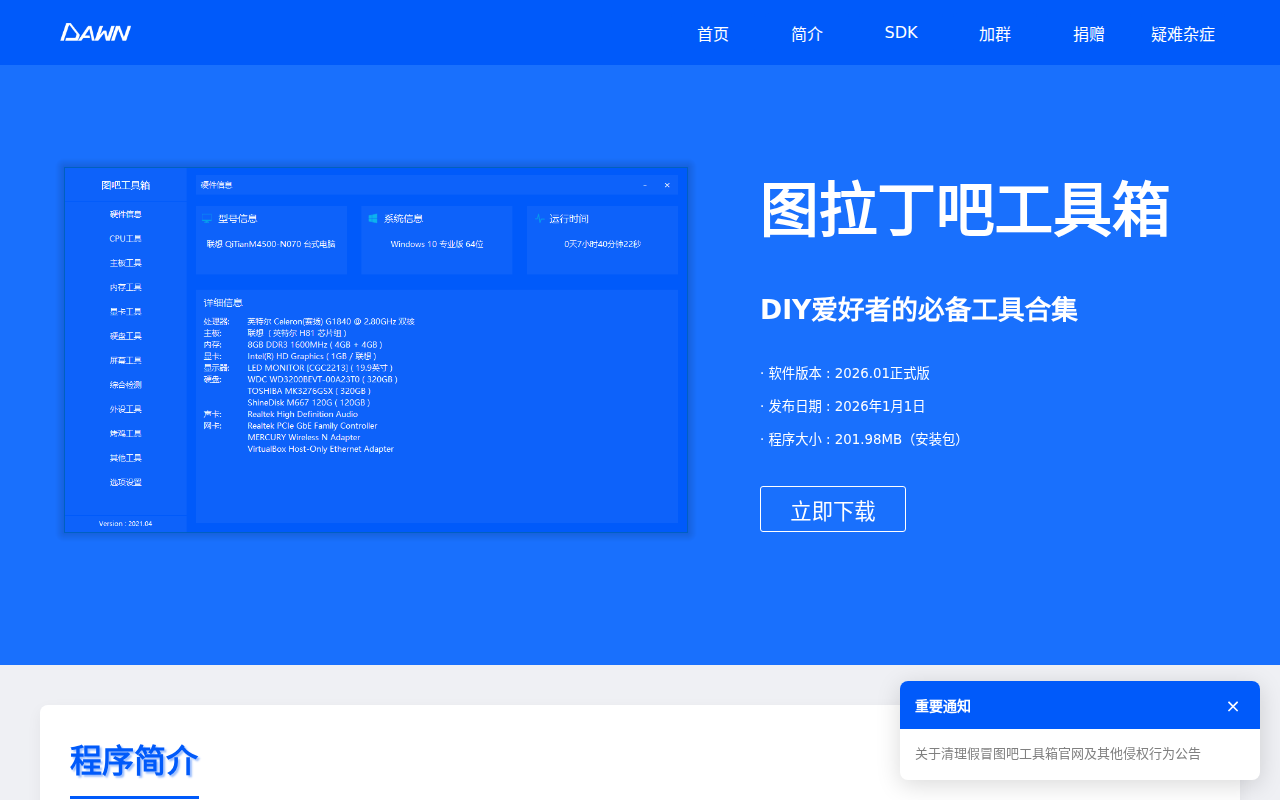Select 主板工具 in the toolbox sidebar
The height and width of the screenshot is (800, 1280).
pyautogui.click(x=125, y=262)
